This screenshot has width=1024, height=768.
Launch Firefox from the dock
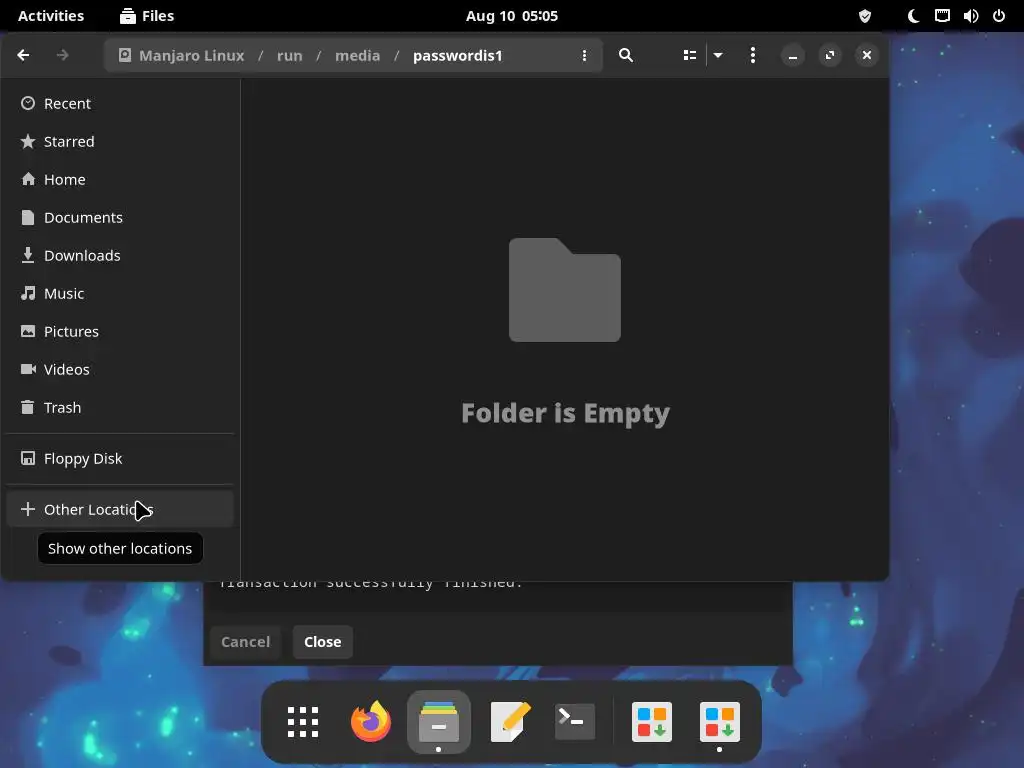point(371,722)
